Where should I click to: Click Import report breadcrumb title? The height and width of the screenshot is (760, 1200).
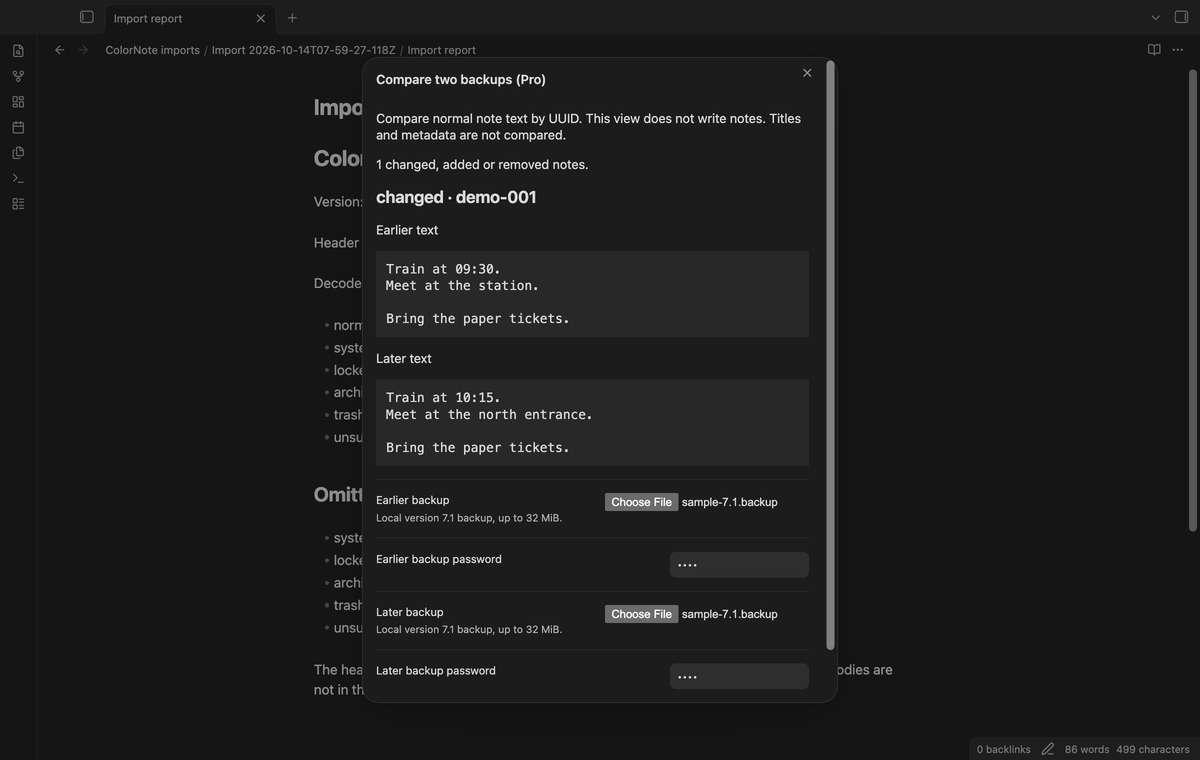point(441,50)
